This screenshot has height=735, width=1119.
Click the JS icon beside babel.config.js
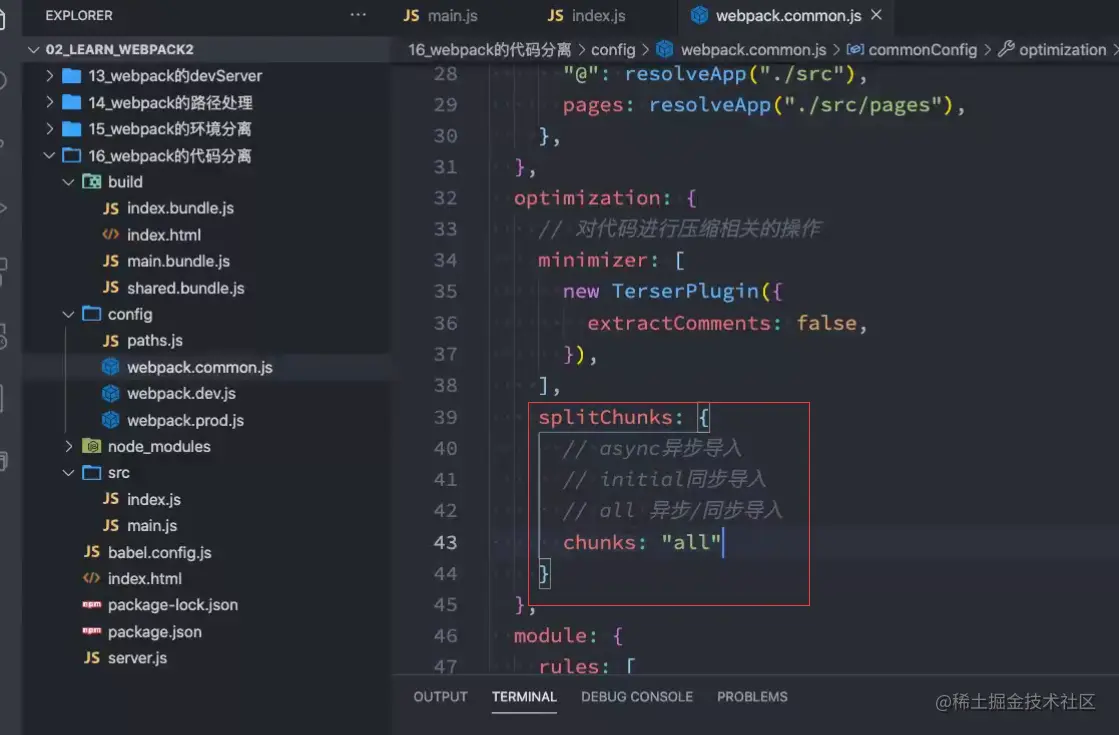(91, 552)
